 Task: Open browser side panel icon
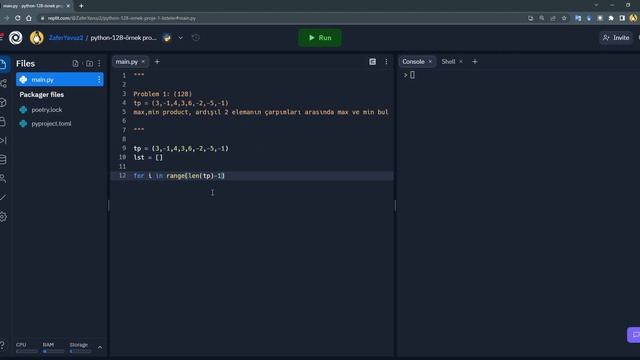pyautogui.click(x=622, y=18)
